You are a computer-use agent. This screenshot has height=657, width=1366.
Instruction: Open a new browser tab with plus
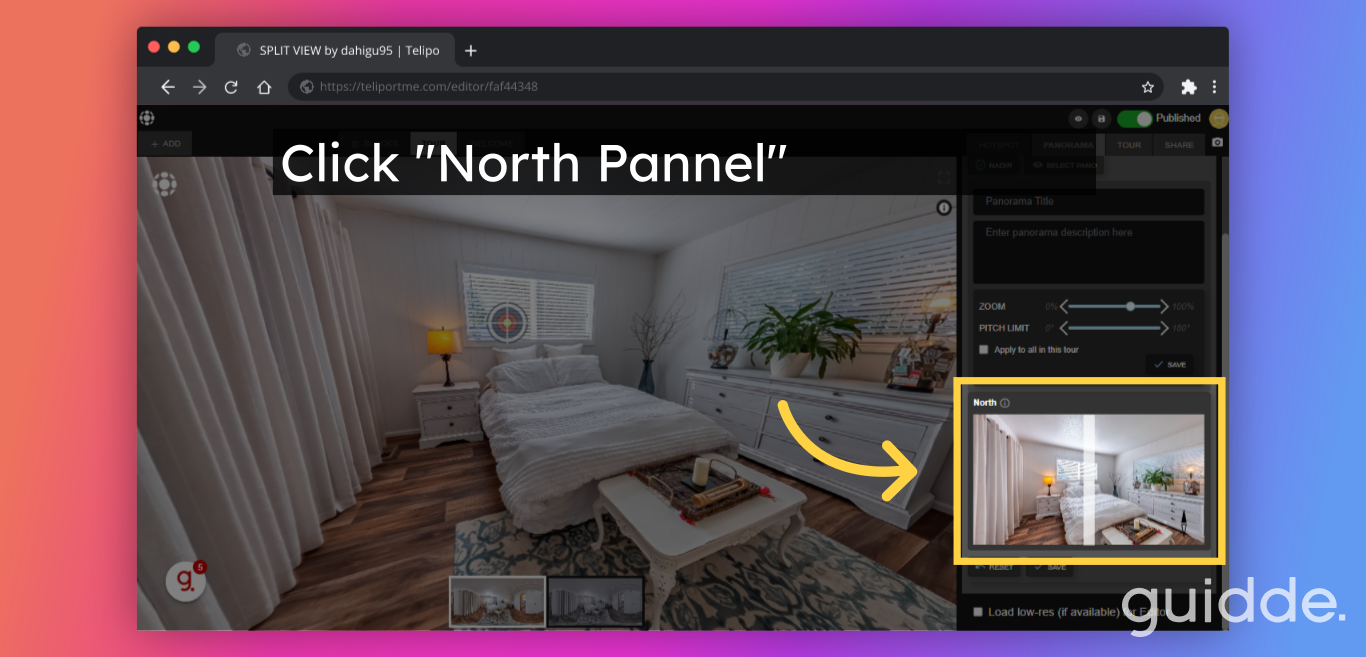(x=471, y=50)
